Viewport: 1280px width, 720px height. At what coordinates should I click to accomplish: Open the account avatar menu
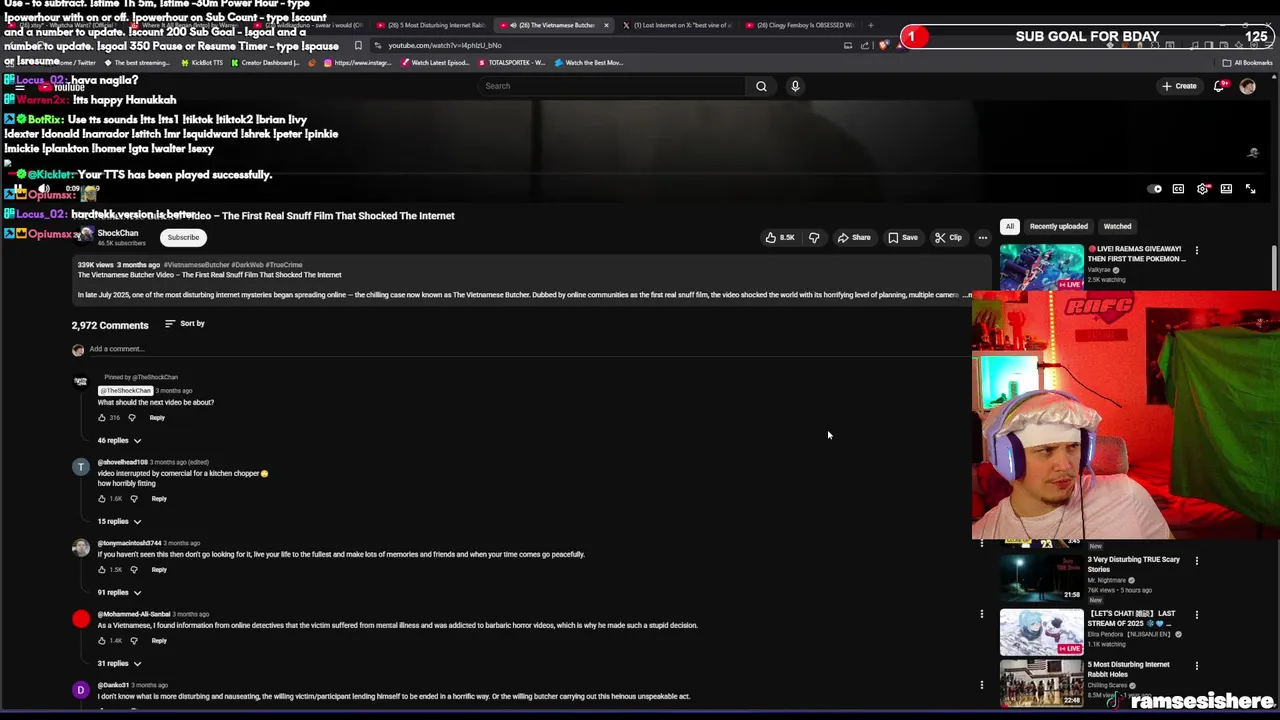click(1247, 86)
